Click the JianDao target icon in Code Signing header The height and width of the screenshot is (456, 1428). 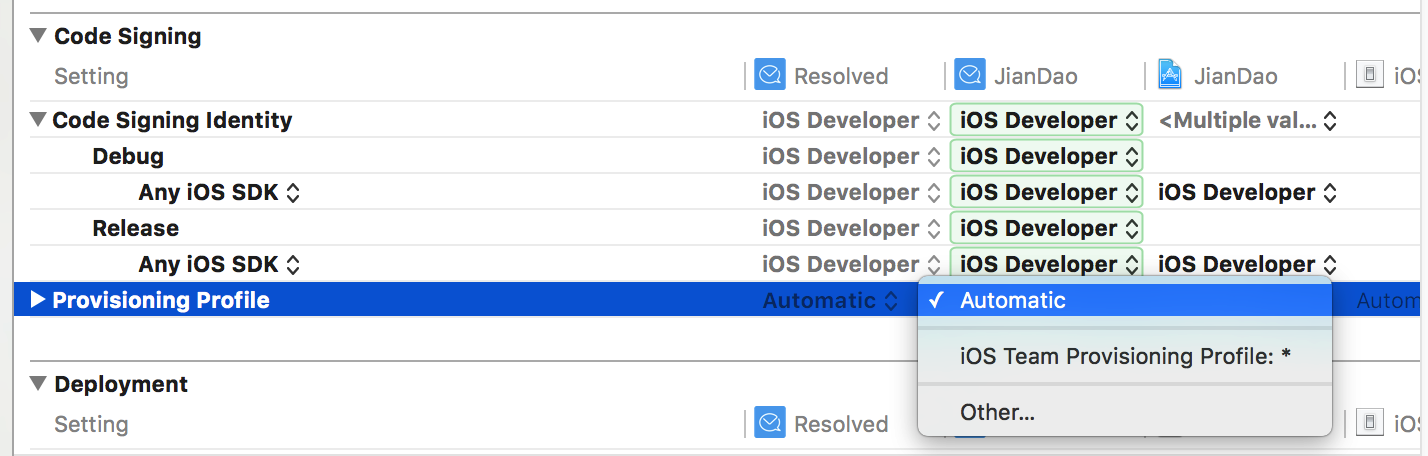(x=970, y=75)
